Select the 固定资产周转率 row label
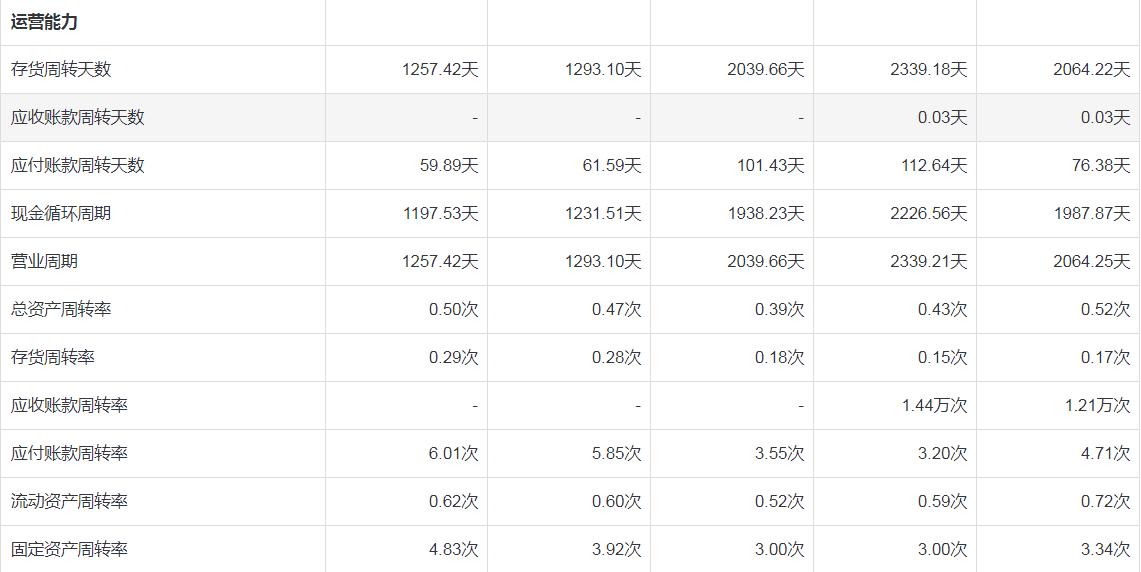This screenshot has width=1141, height=572. (70, 549)
